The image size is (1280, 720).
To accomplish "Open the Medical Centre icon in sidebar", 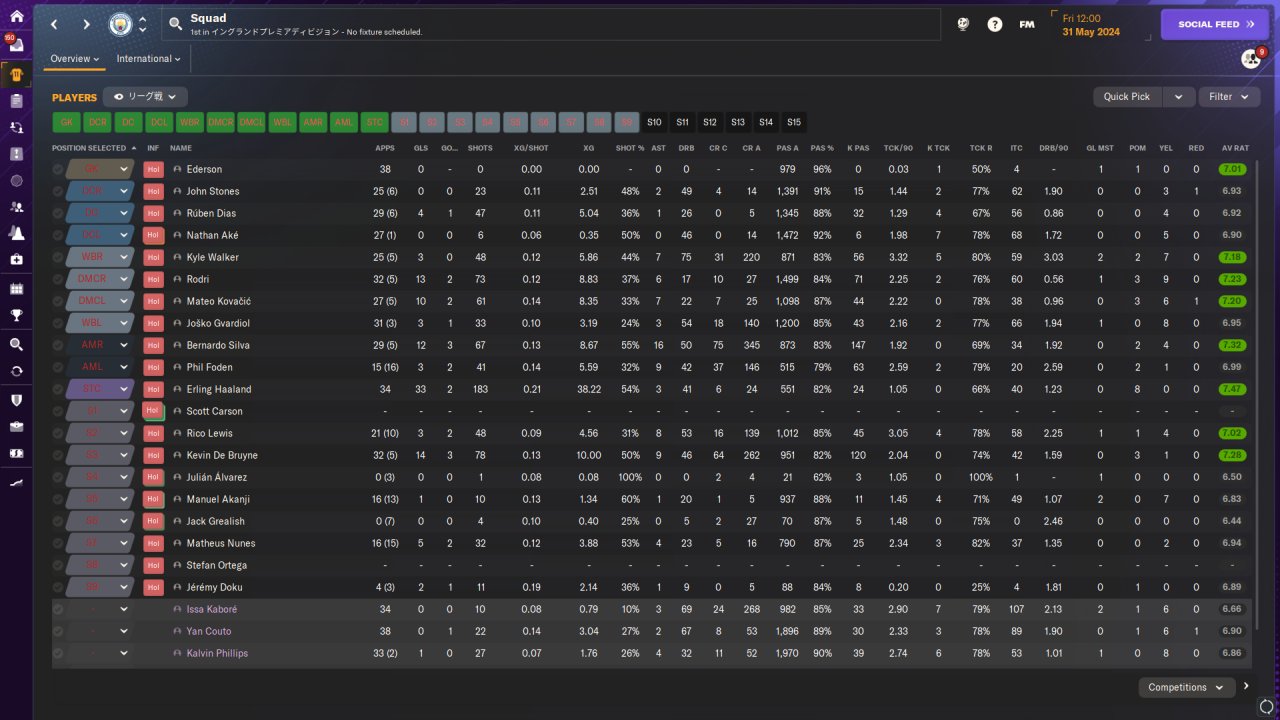I will 16,259.
